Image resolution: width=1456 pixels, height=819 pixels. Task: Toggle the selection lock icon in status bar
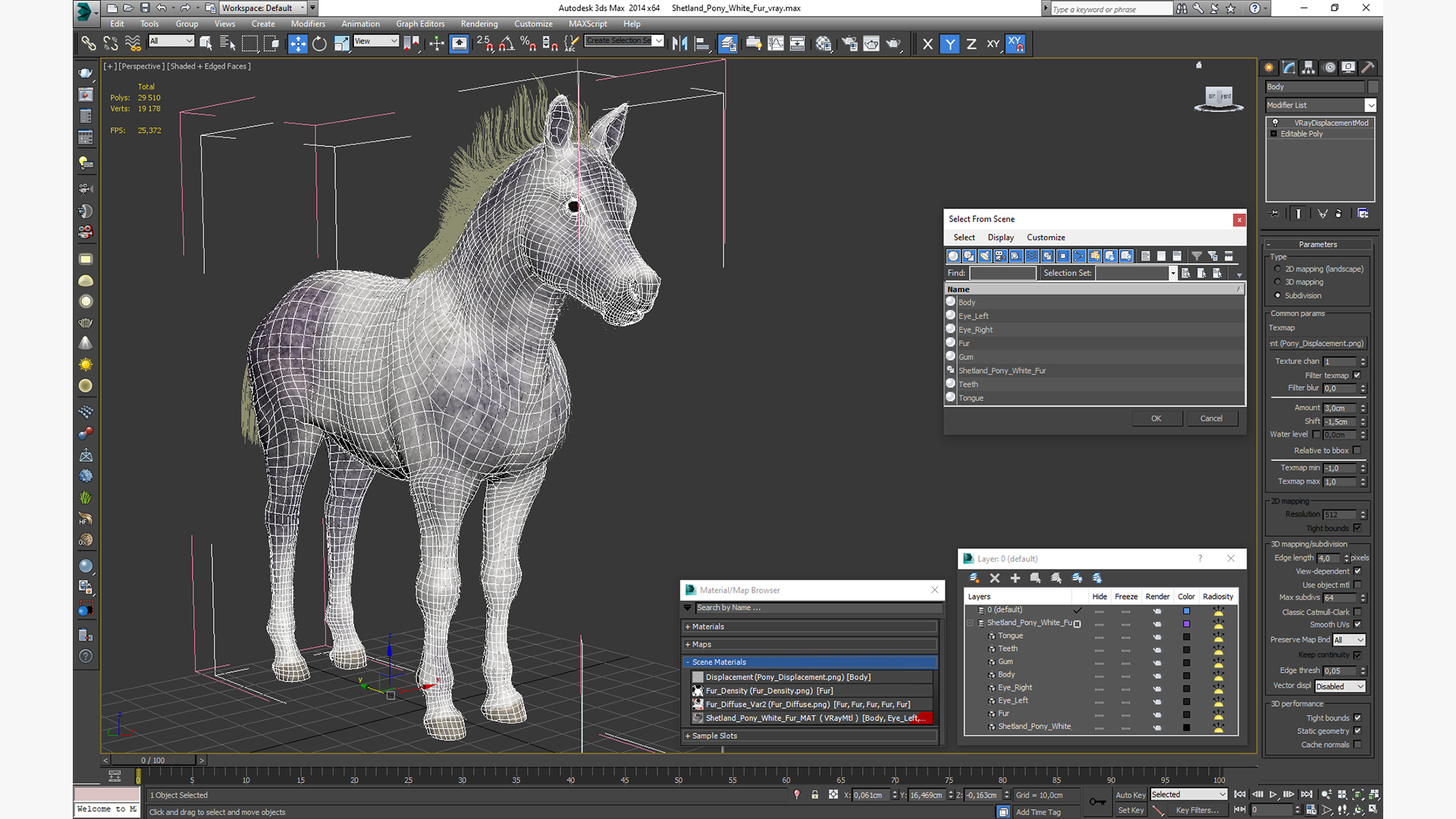(x=814, y=795)
